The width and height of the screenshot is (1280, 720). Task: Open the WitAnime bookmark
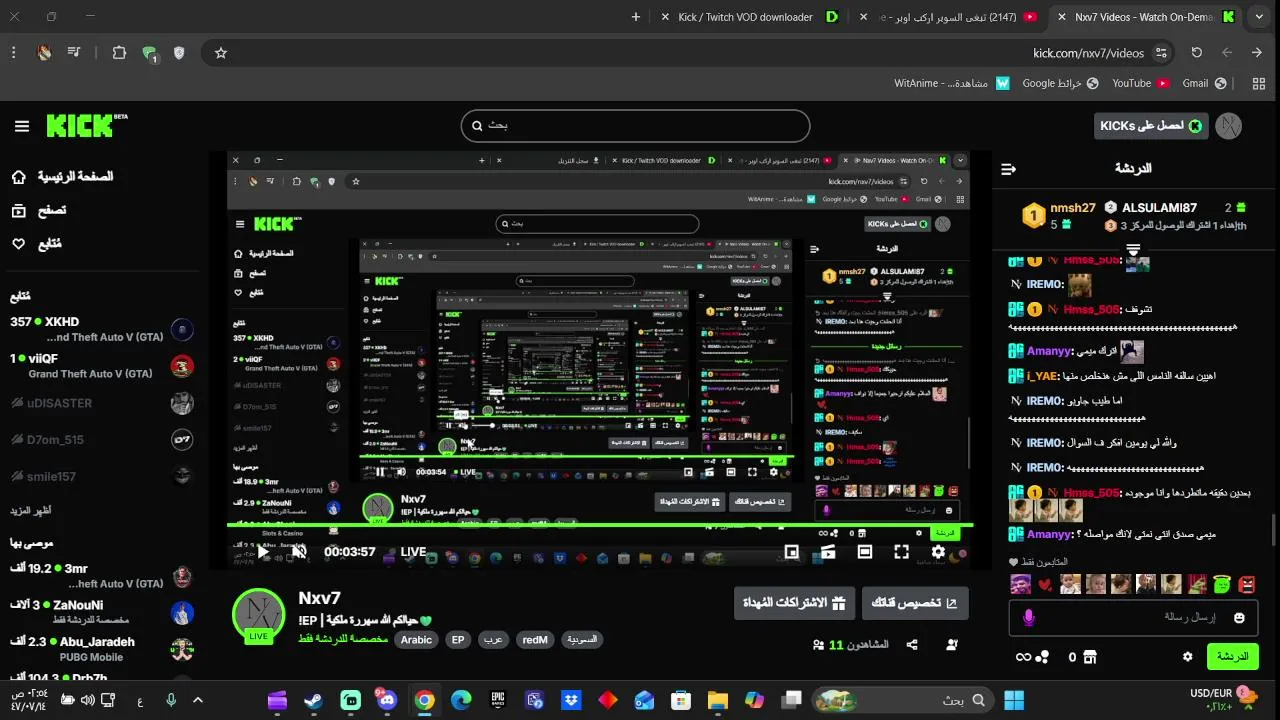pyautogui.click(x=951, y=83)
